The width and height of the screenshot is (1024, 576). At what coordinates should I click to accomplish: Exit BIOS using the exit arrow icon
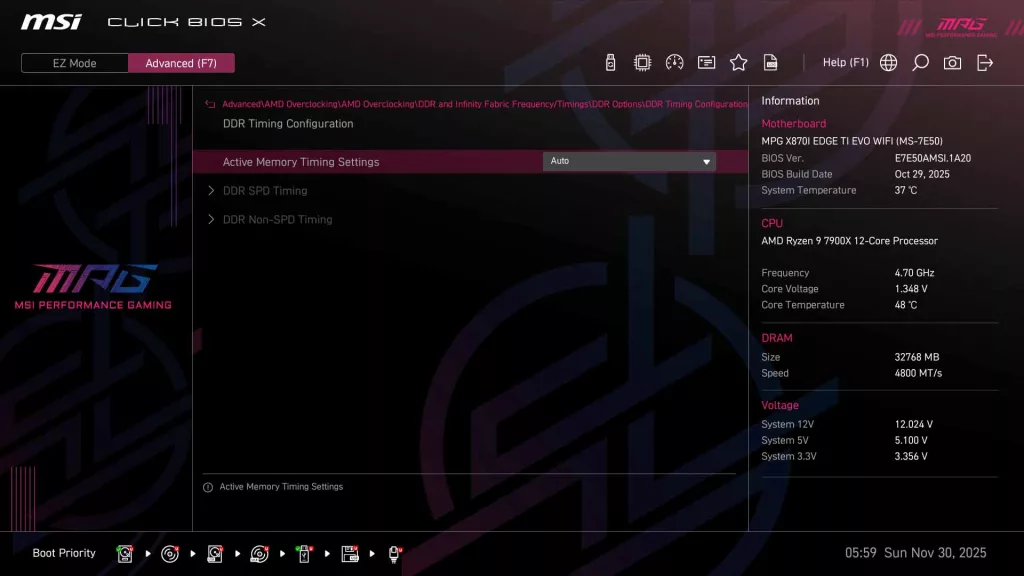pos(984,62)
